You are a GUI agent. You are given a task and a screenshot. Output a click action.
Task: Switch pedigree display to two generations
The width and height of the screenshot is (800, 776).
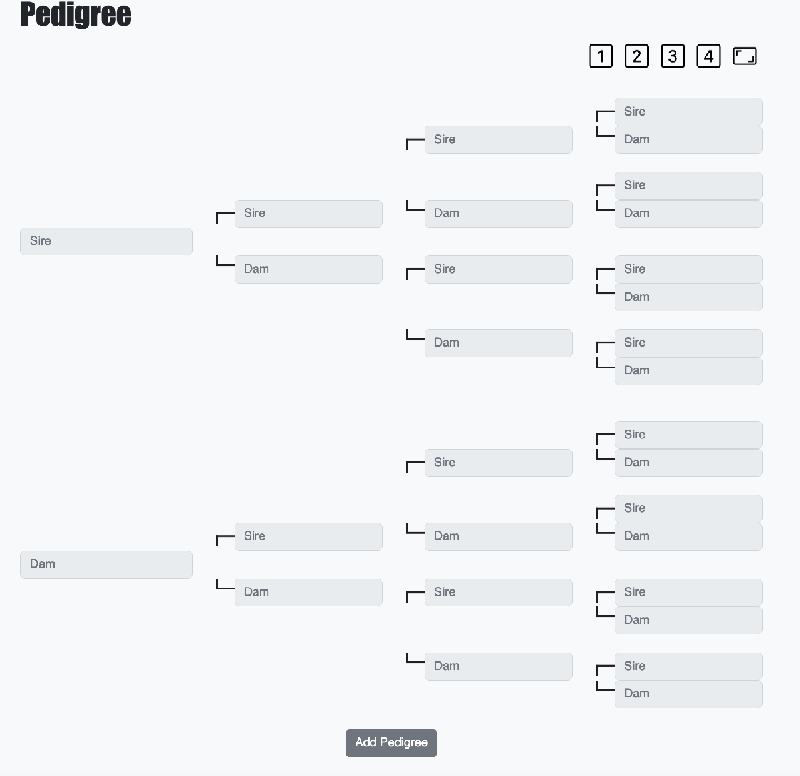click(637, 56)
